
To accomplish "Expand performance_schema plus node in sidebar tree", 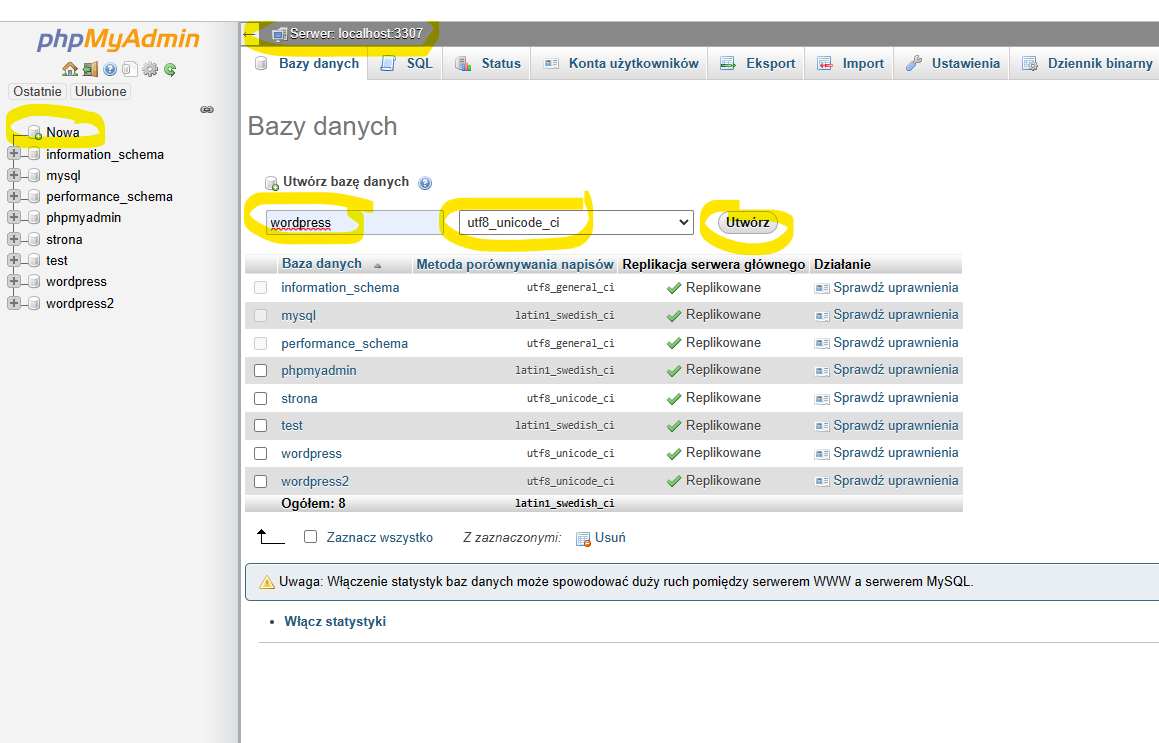I will click(13, 196).
